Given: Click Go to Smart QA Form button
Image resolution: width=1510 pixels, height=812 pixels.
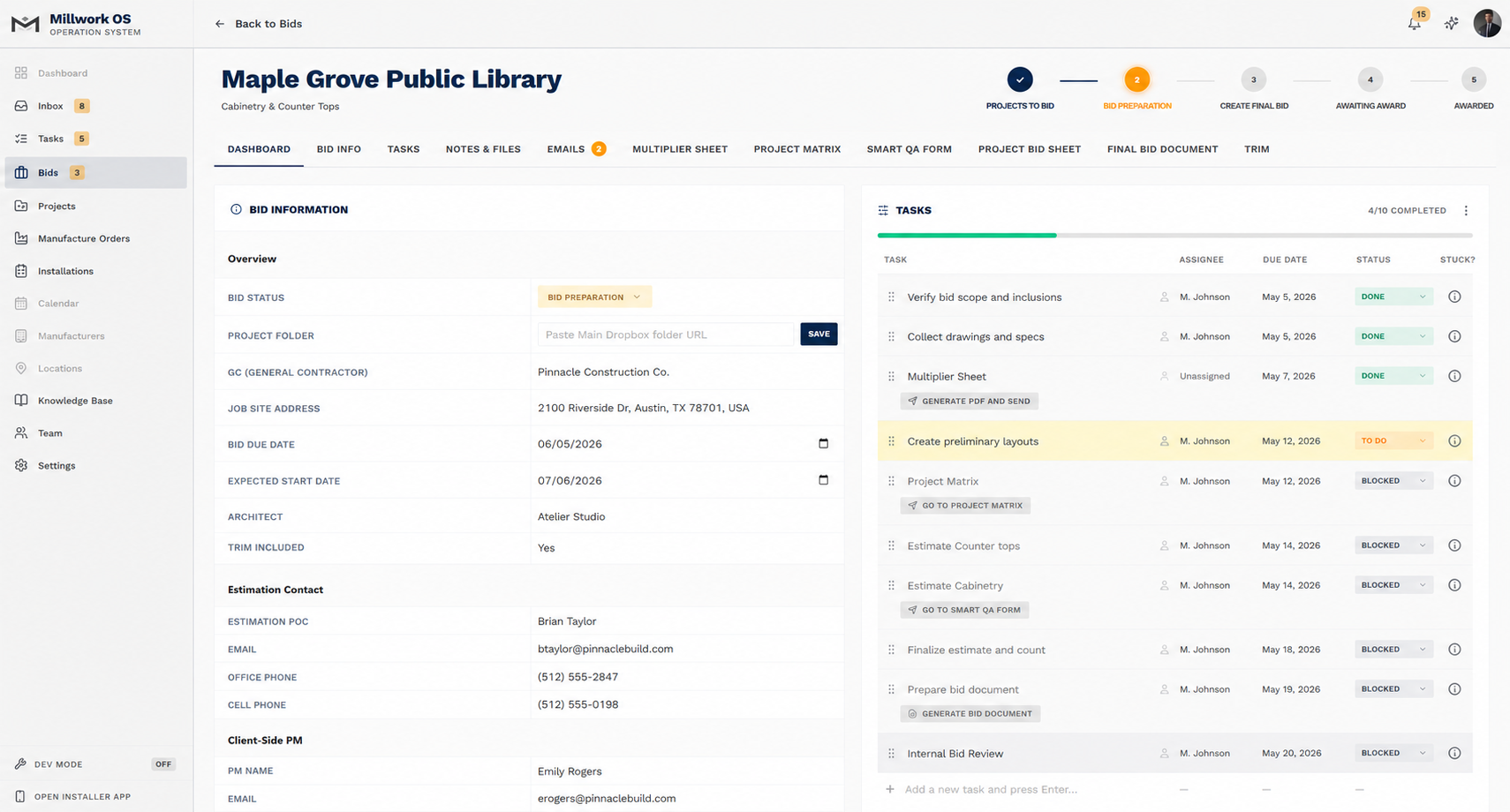Looking at the screenshot, I should pos(964,610).
